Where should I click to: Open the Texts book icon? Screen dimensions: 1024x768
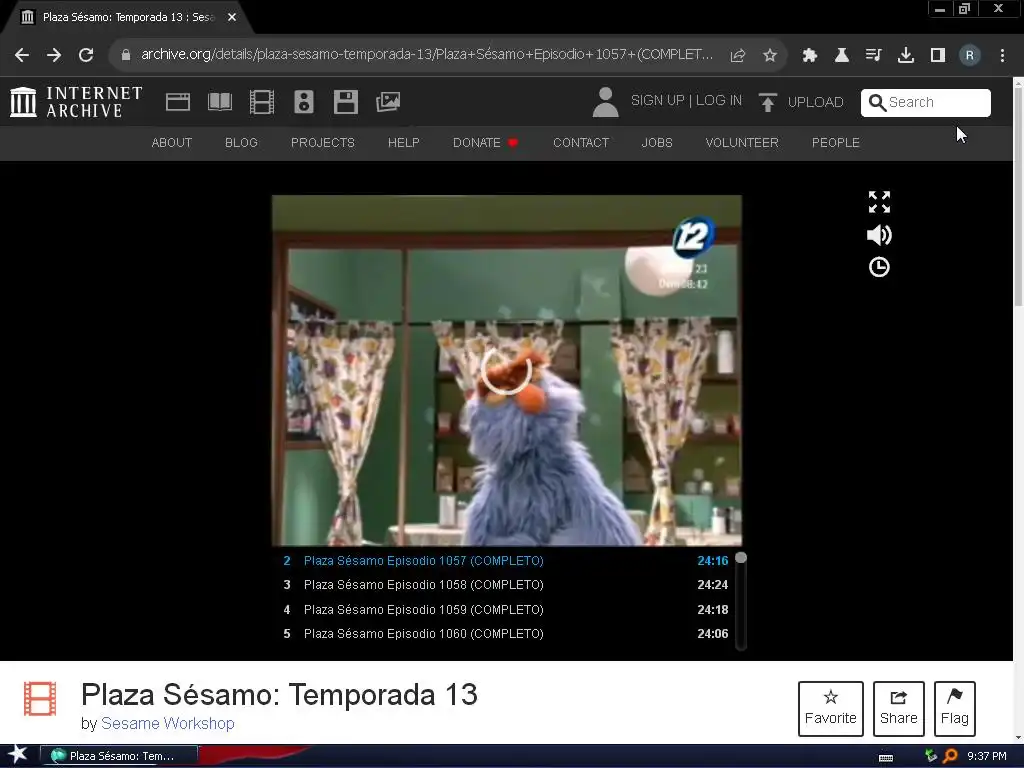click(x=219, y=102)
